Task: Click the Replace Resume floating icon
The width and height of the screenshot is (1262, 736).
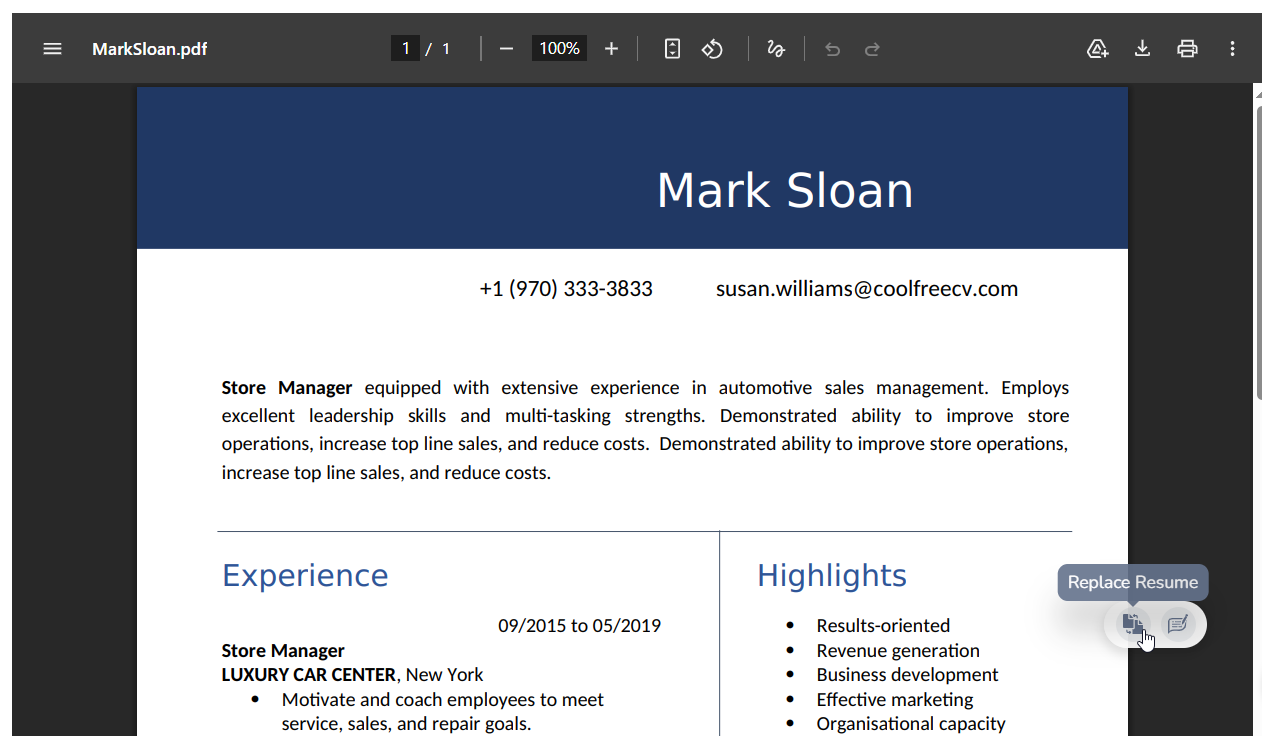Action: 1132,624
